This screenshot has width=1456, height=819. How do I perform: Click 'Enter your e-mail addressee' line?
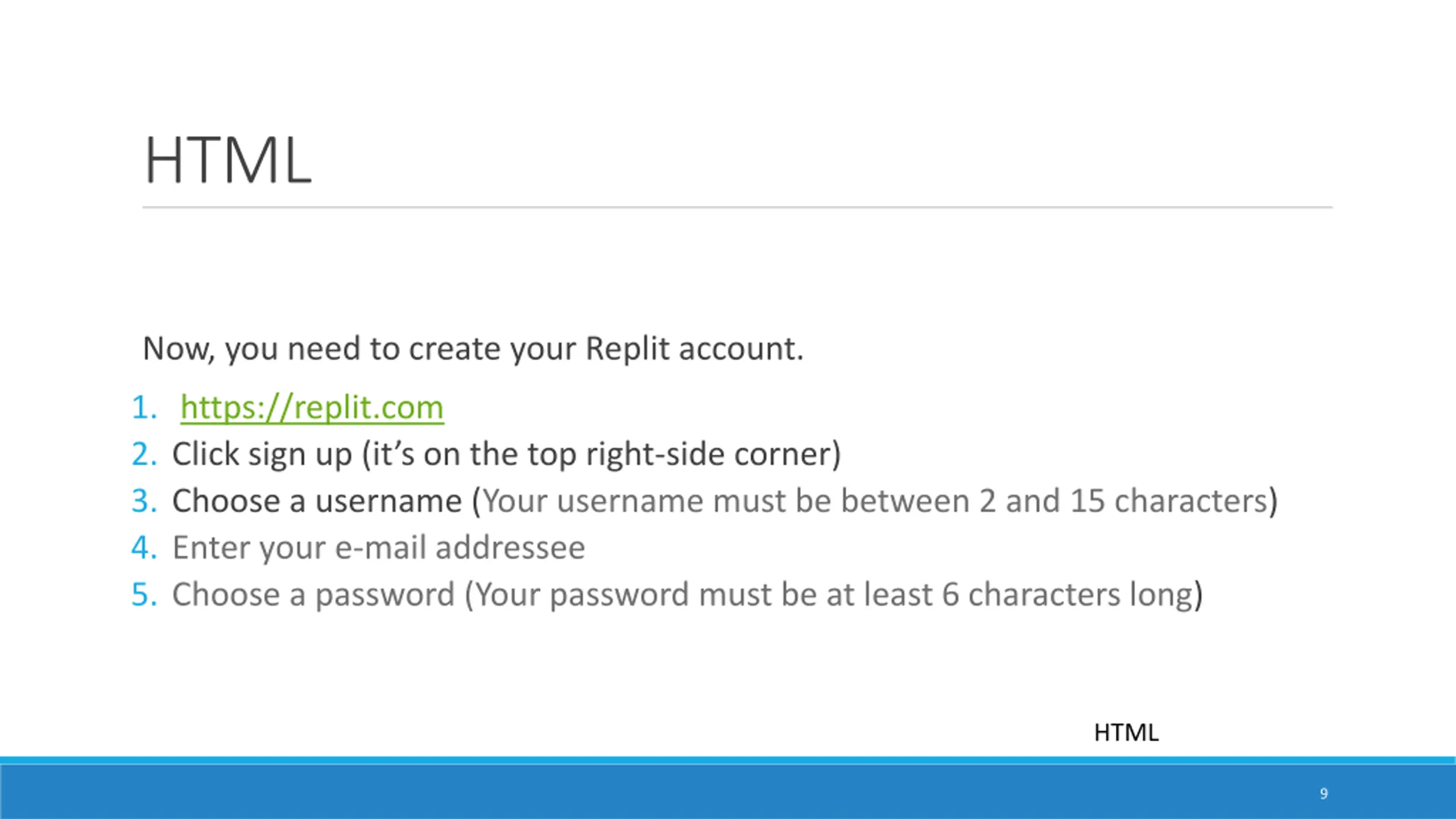coord(378,548)
